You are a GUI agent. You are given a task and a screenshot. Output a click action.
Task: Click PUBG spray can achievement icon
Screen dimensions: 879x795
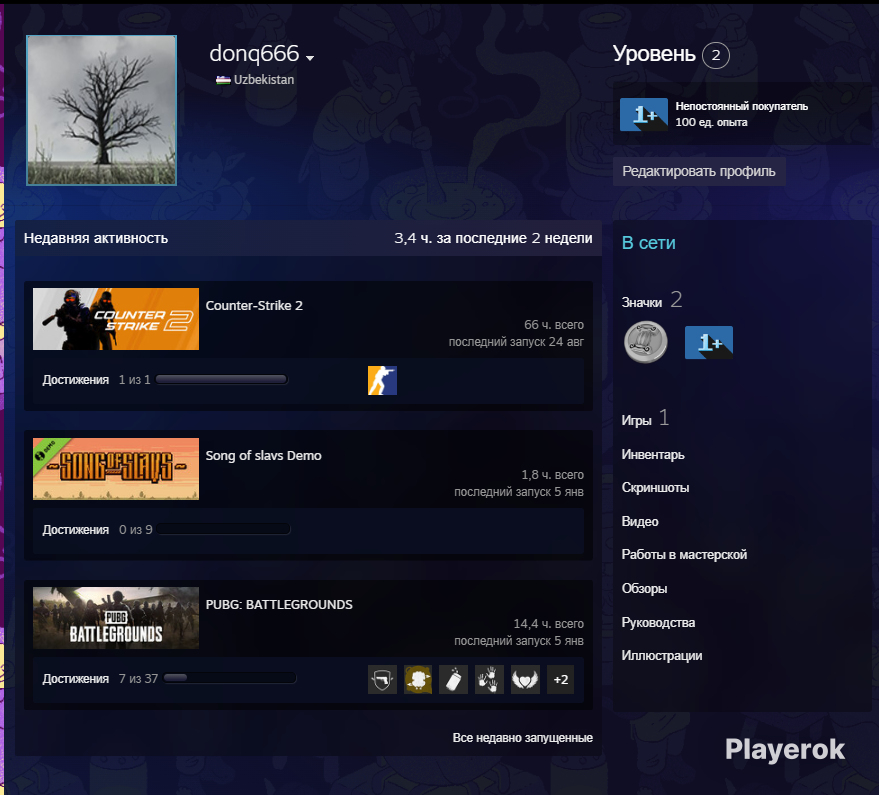(454, 680)
